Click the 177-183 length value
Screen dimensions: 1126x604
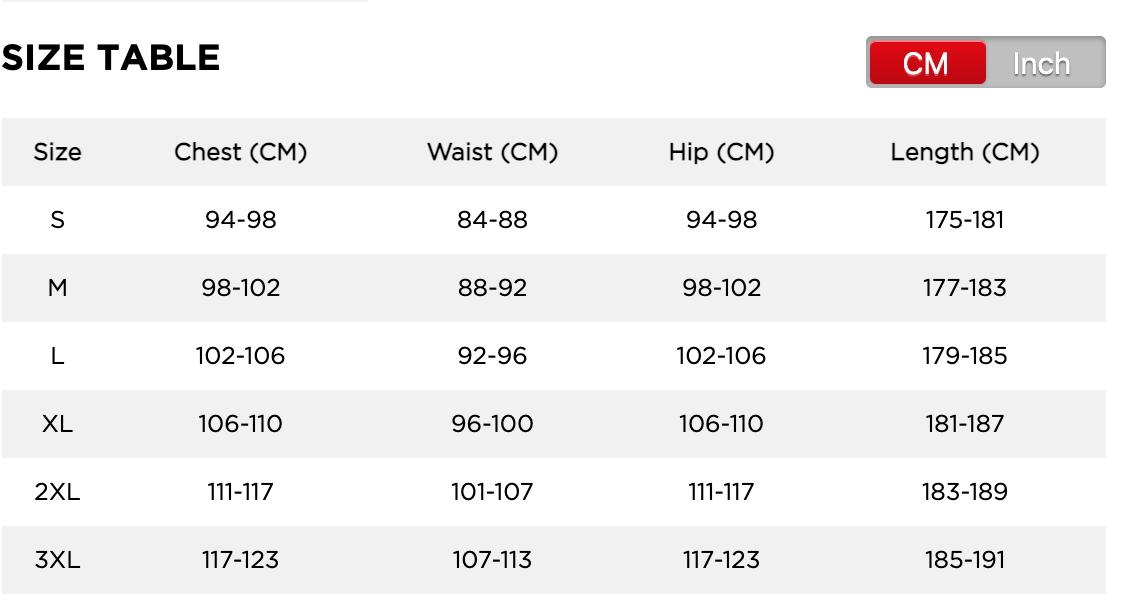tap(965, 288)
